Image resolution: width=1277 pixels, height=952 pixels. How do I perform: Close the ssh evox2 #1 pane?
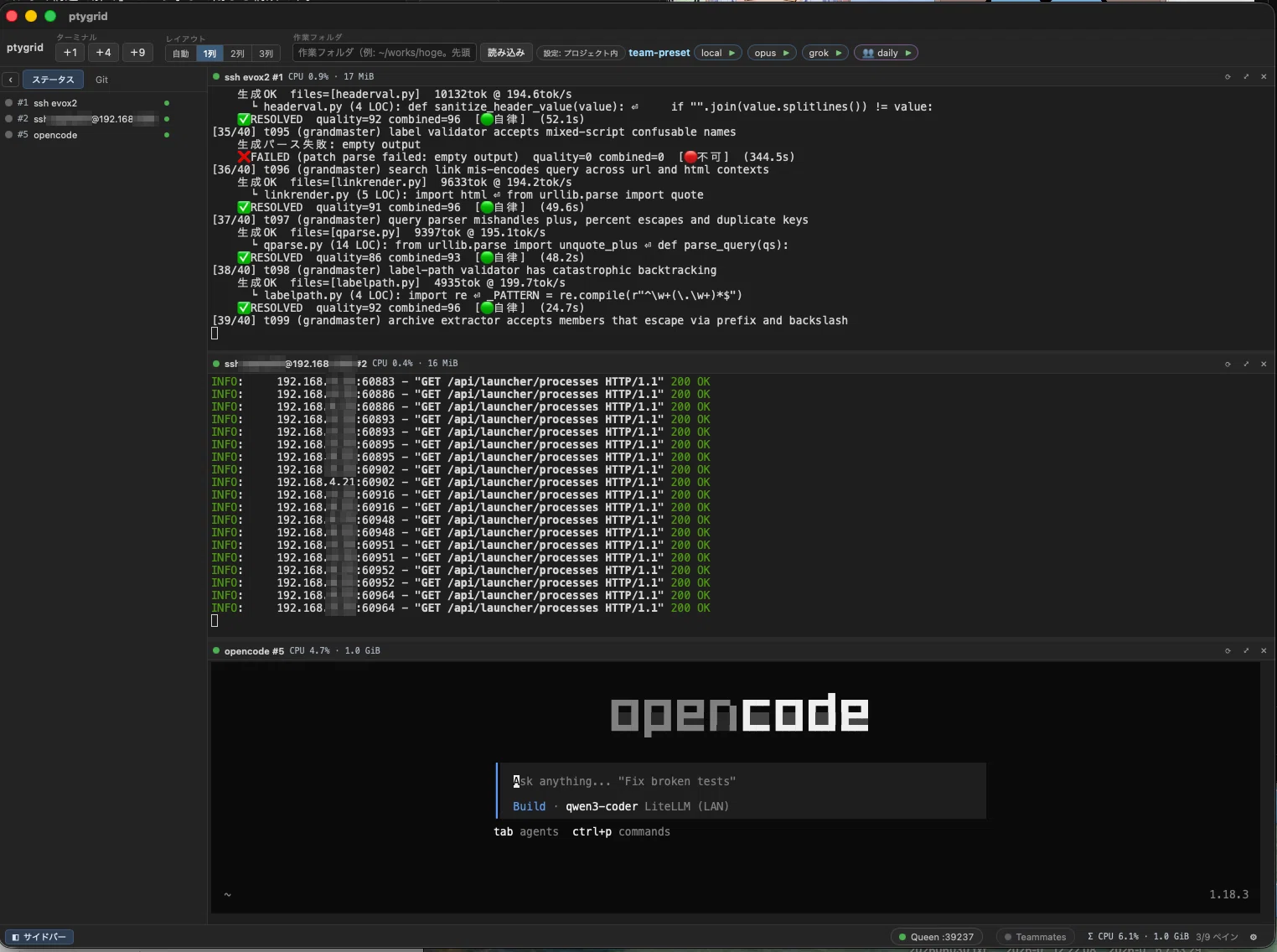tap(1264, 76)
